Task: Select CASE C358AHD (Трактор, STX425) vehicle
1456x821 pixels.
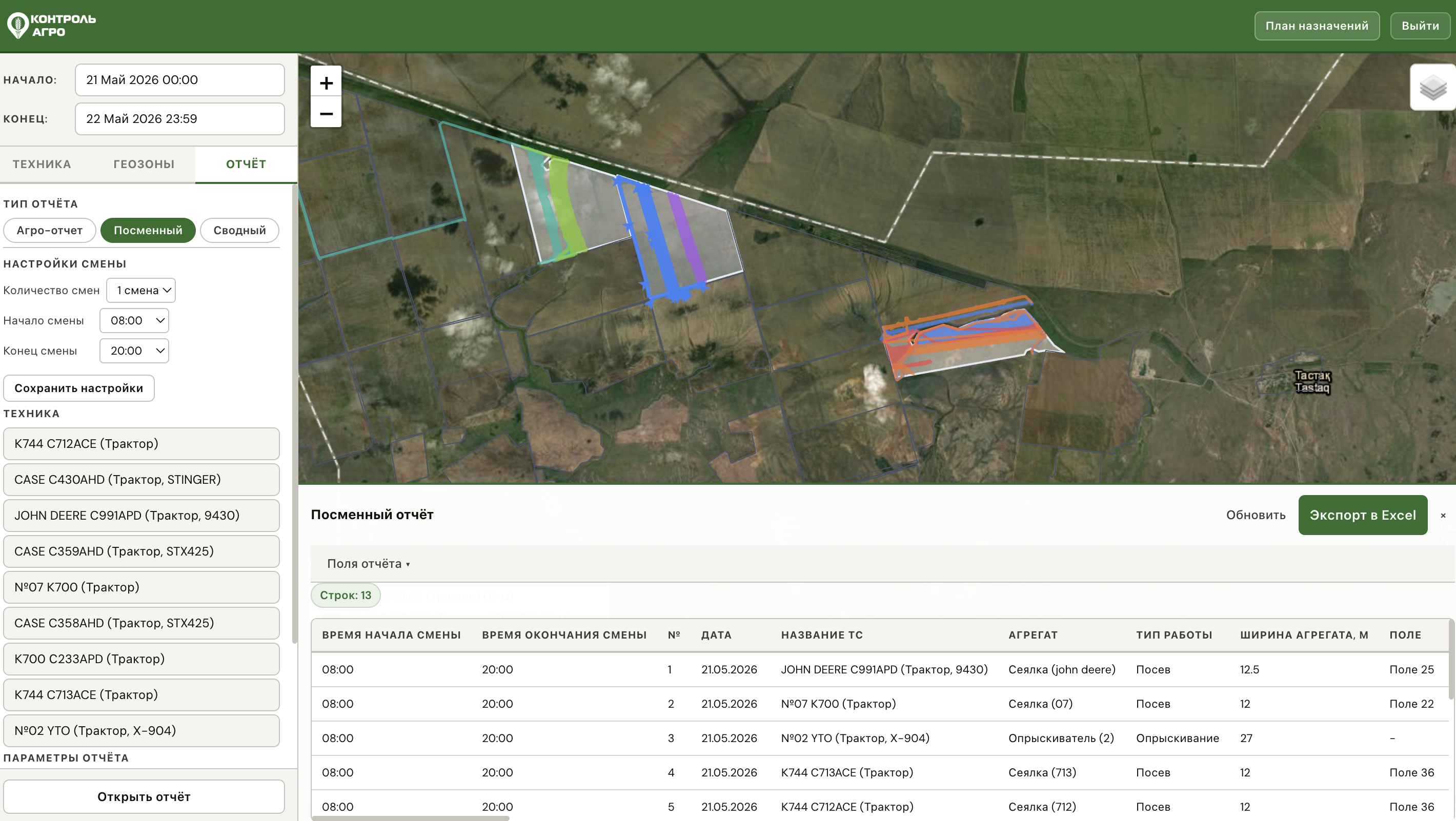Action: point(141,623)
